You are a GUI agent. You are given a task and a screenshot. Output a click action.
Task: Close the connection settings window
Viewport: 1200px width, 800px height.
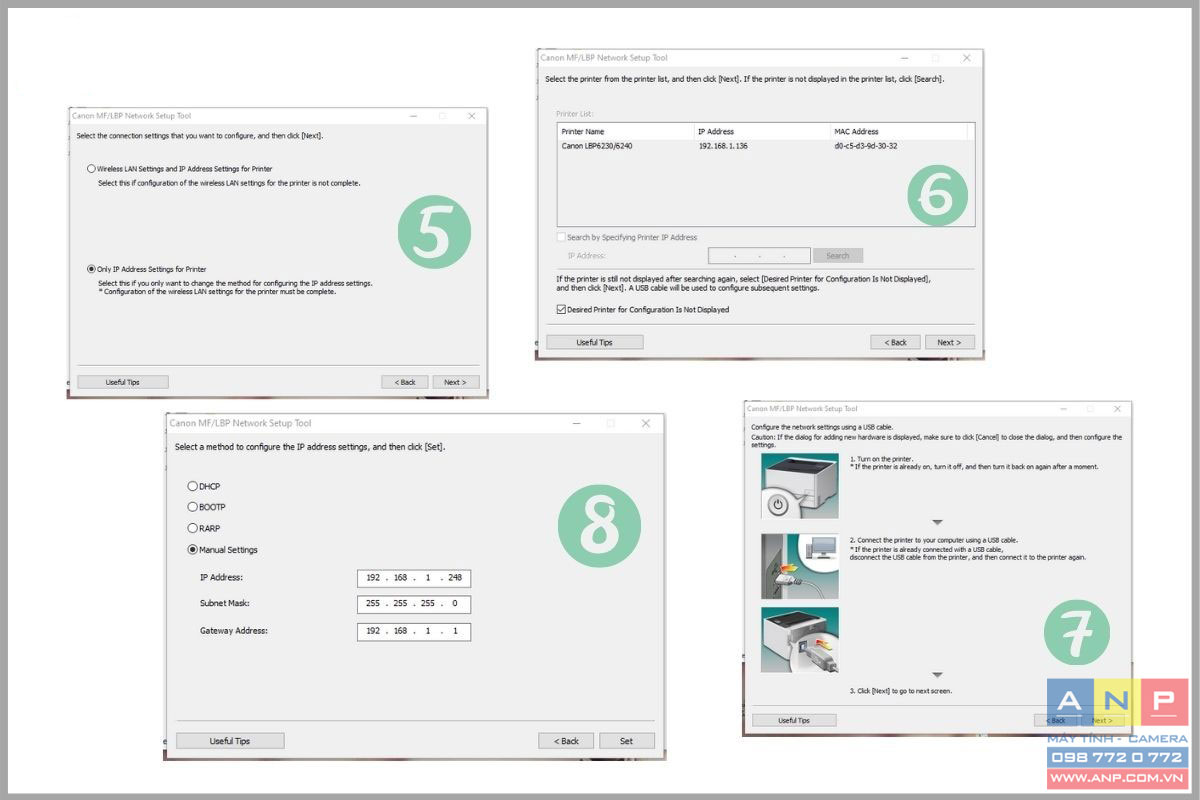(x=471, y=116)
